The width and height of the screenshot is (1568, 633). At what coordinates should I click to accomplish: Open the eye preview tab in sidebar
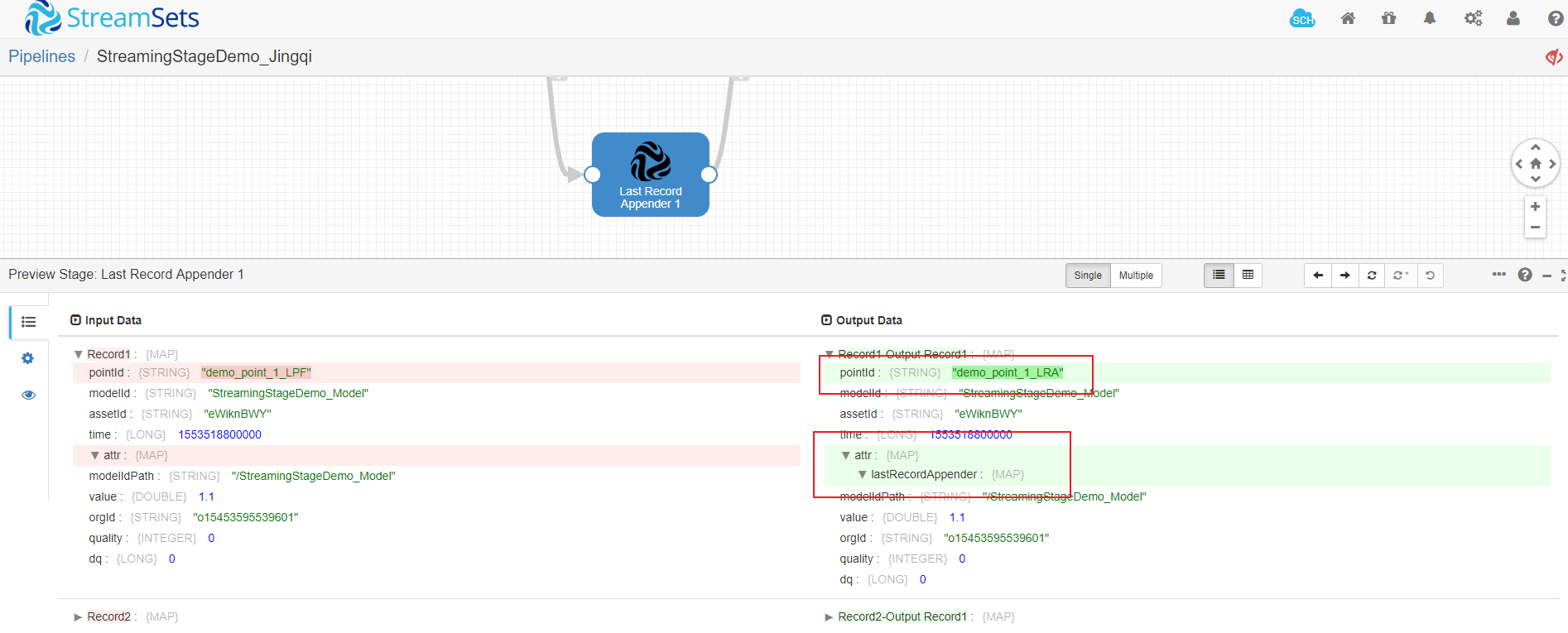tap(28, 395)
